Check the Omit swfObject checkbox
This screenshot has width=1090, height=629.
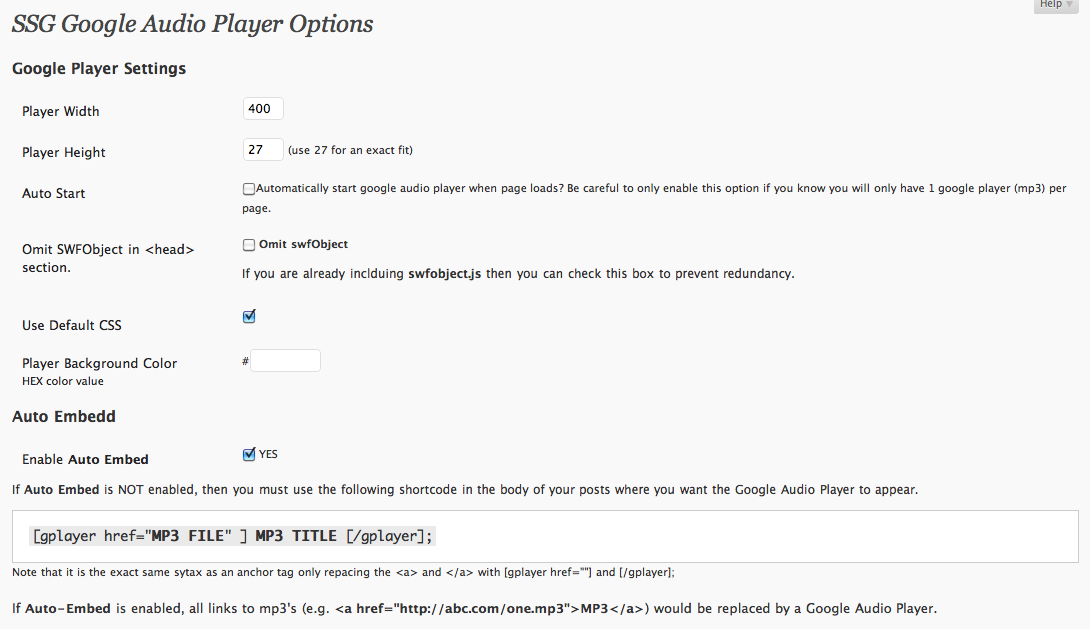248,245
